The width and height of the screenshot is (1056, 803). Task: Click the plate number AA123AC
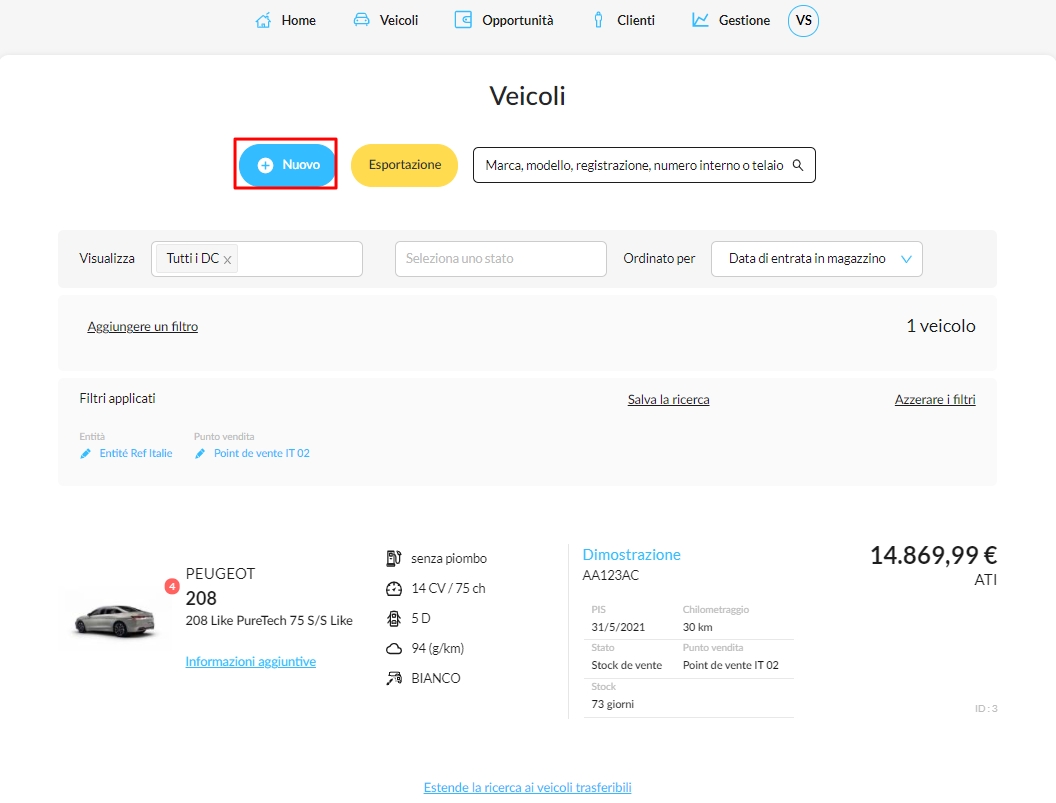tap(611, 575)
